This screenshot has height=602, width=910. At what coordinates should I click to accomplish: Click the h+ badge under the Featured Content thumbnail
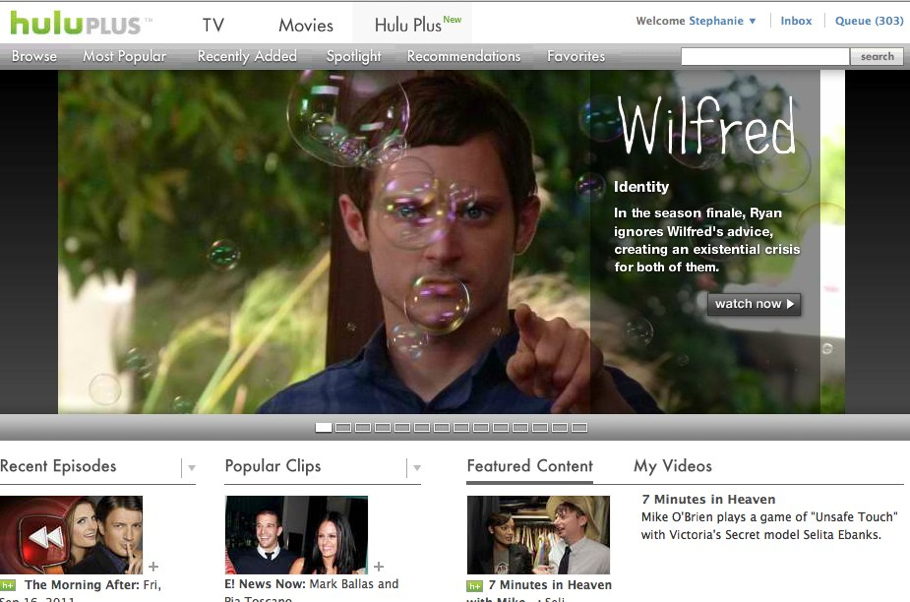point(475,586)
